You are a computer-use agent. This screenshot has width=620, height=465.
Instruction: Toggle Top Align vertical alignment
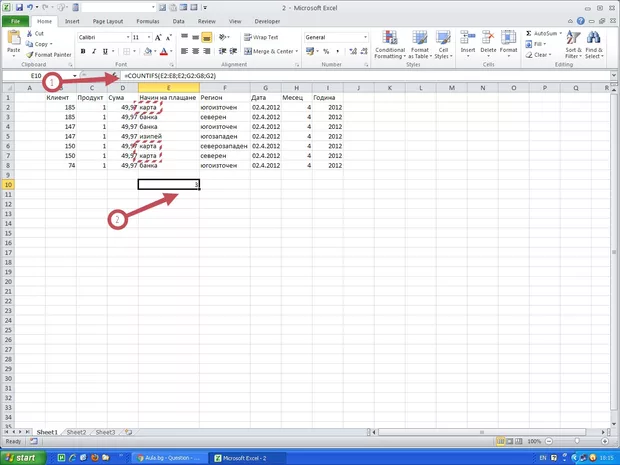tap(185, 37)
